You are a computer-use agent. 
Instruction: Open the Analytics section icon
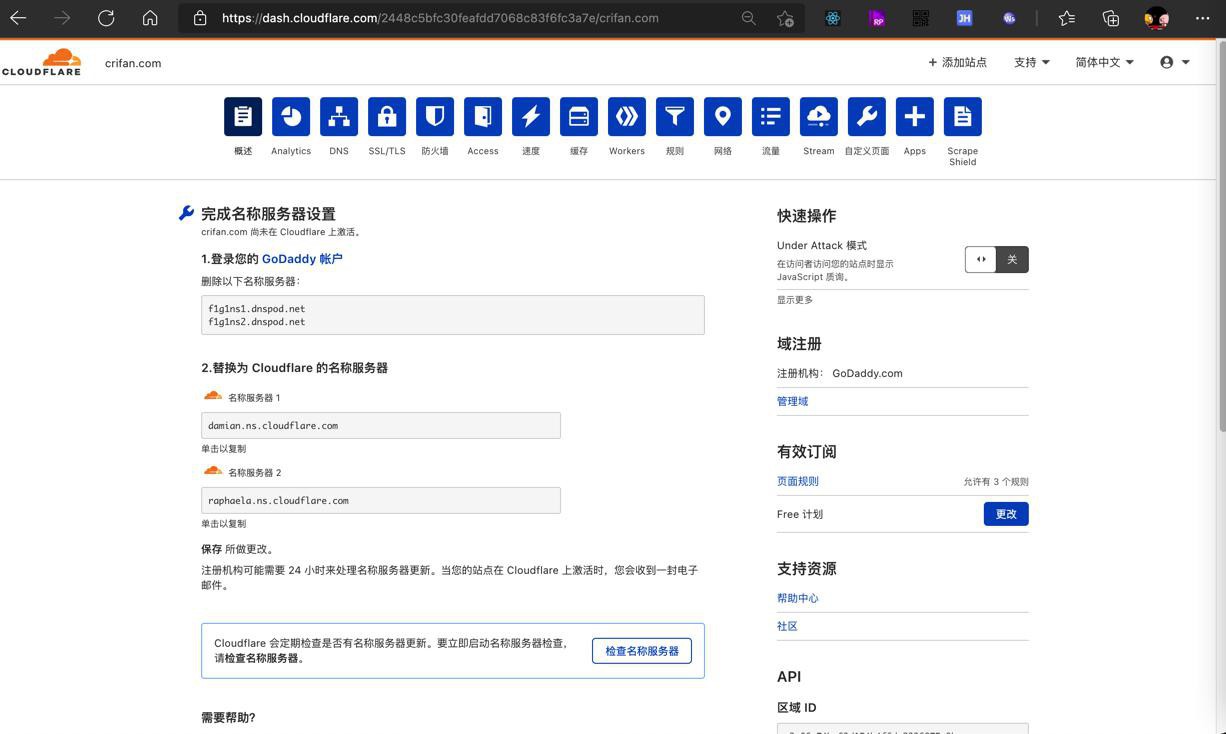[x=291, y=116]
